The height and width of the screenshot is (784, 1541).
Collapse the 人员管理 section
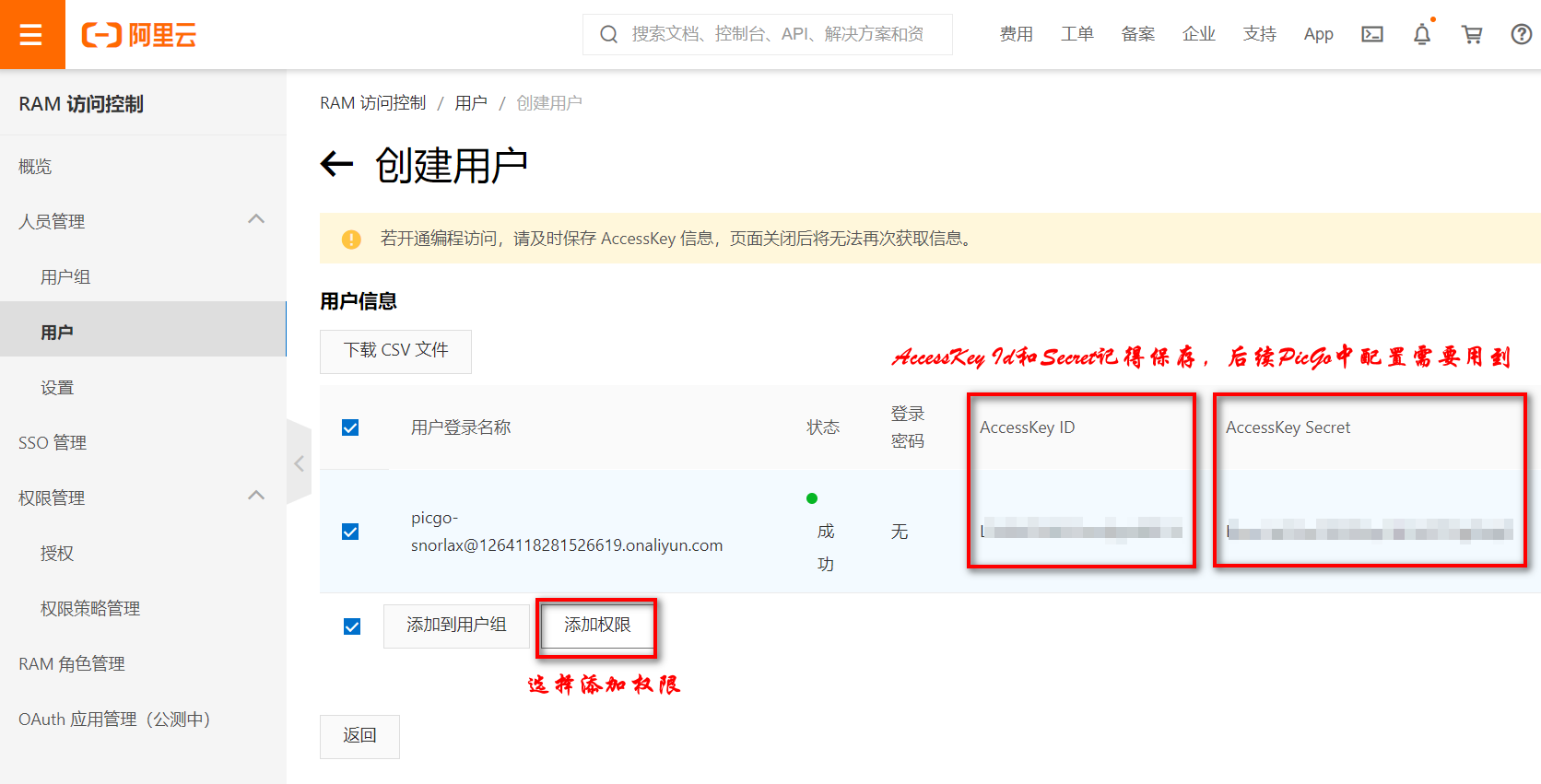click(x=256, y=219)
